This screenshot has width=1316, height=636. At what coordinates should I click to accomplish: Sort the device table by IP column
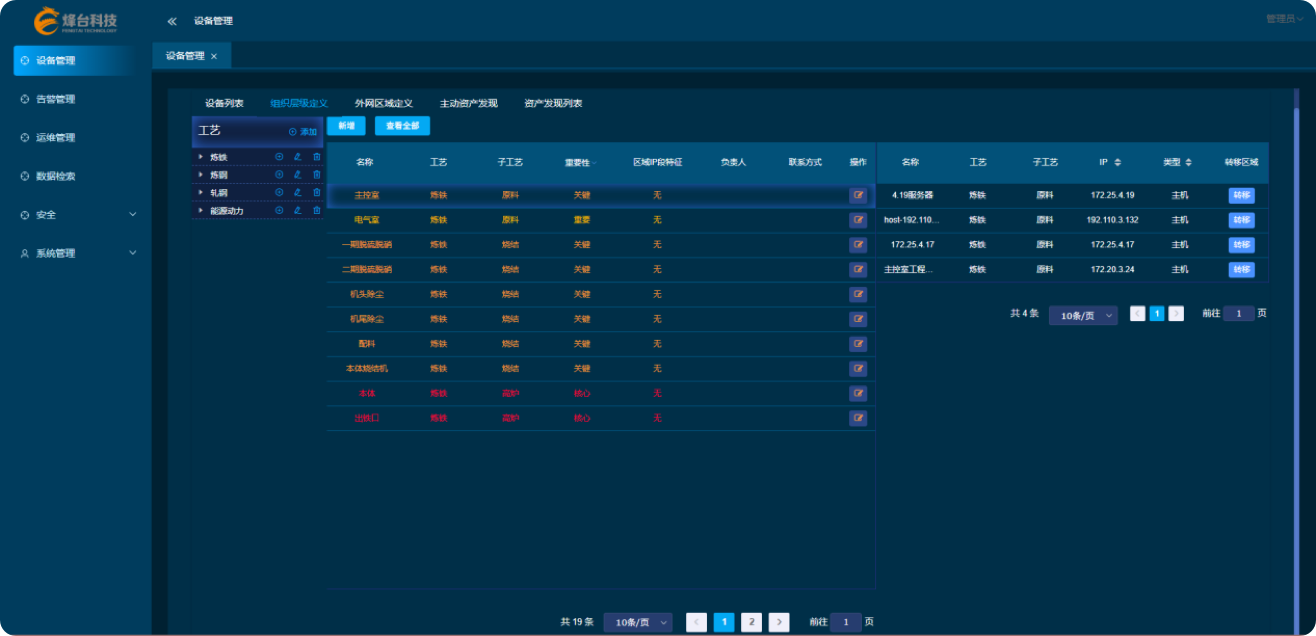pos(1117,163)
